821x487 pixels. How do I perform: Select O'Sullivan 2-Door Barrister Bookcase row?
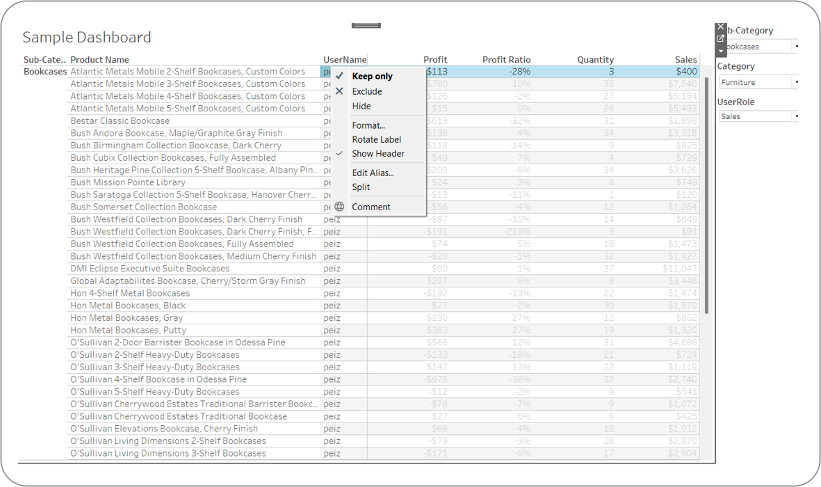pos(177,342)
